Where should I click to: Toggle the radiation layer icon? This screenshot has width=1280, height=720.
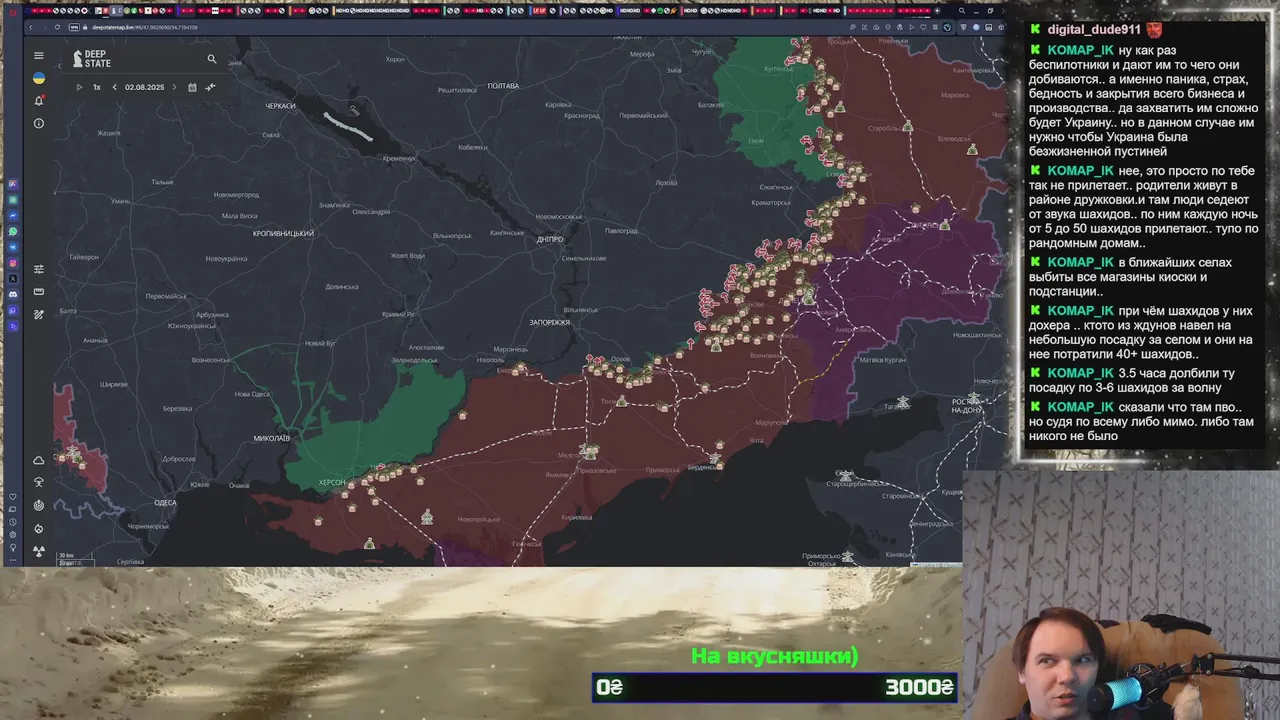click(39, 550)
